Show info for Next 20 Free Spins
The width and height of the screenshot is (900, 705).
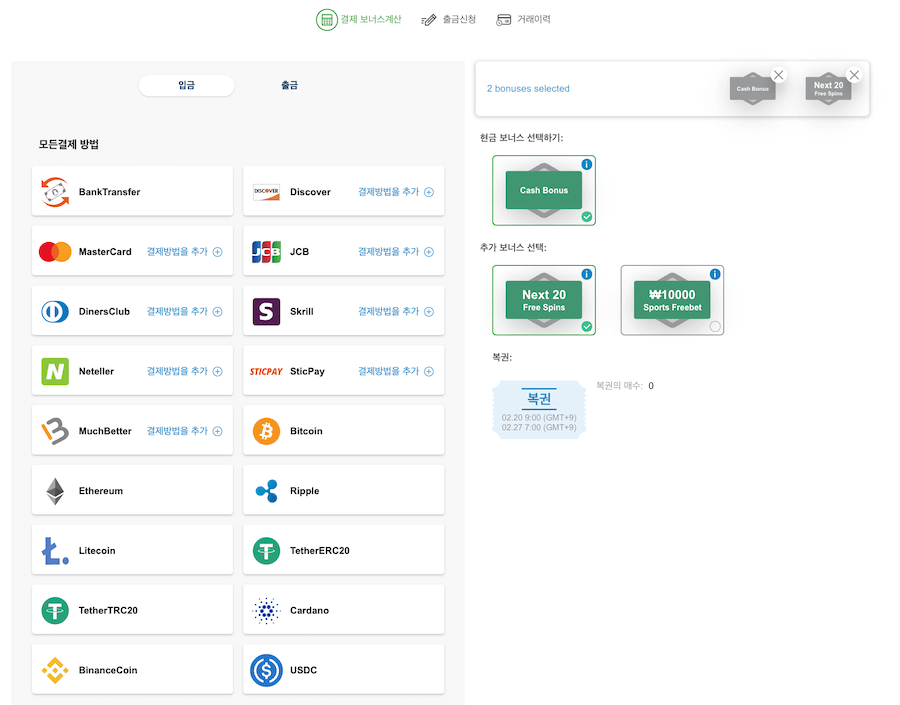(587, 274)
